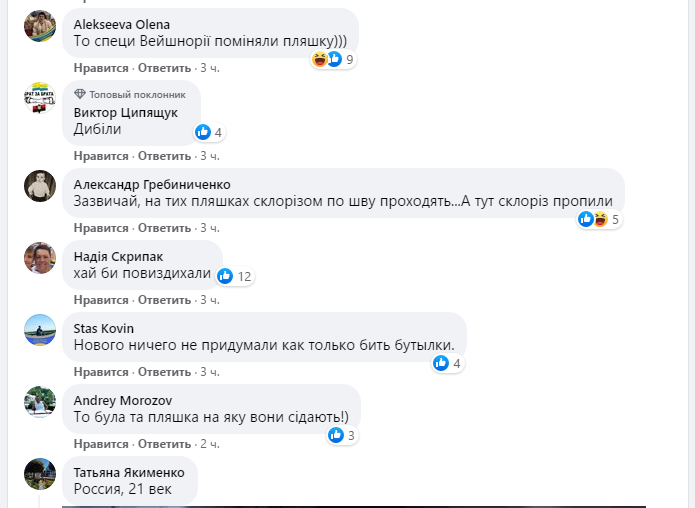Open reactions on Александр Гребиниченко's comment

(x=600, y=219)
